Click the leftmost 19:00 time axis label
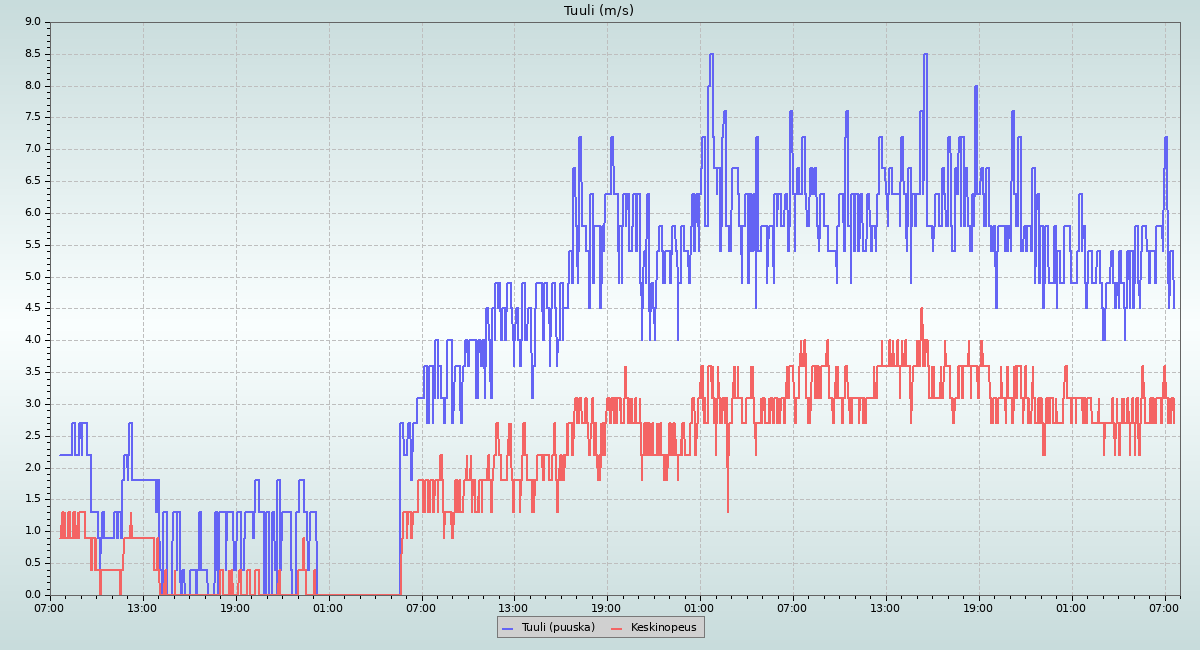Screen dimensions: 1200x650 pos(236,607)
